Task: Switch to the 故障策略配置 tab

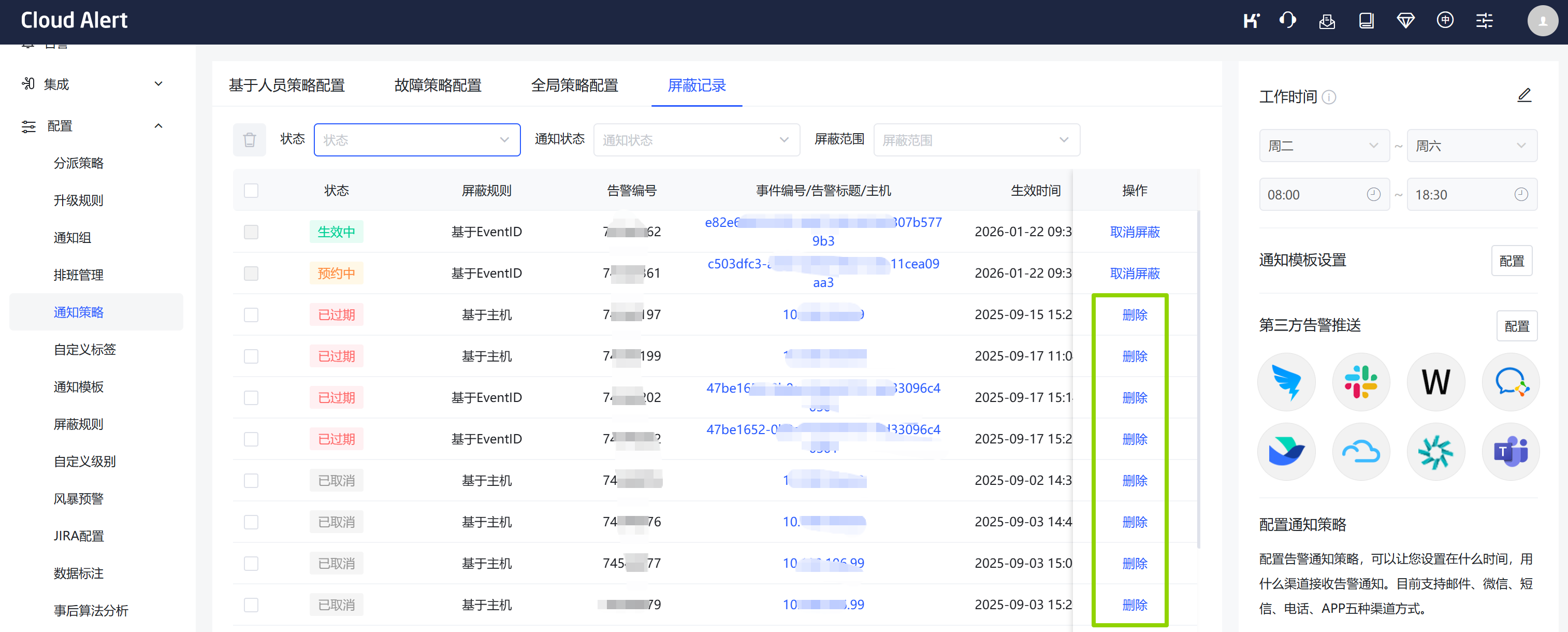Action: [437, 85]
